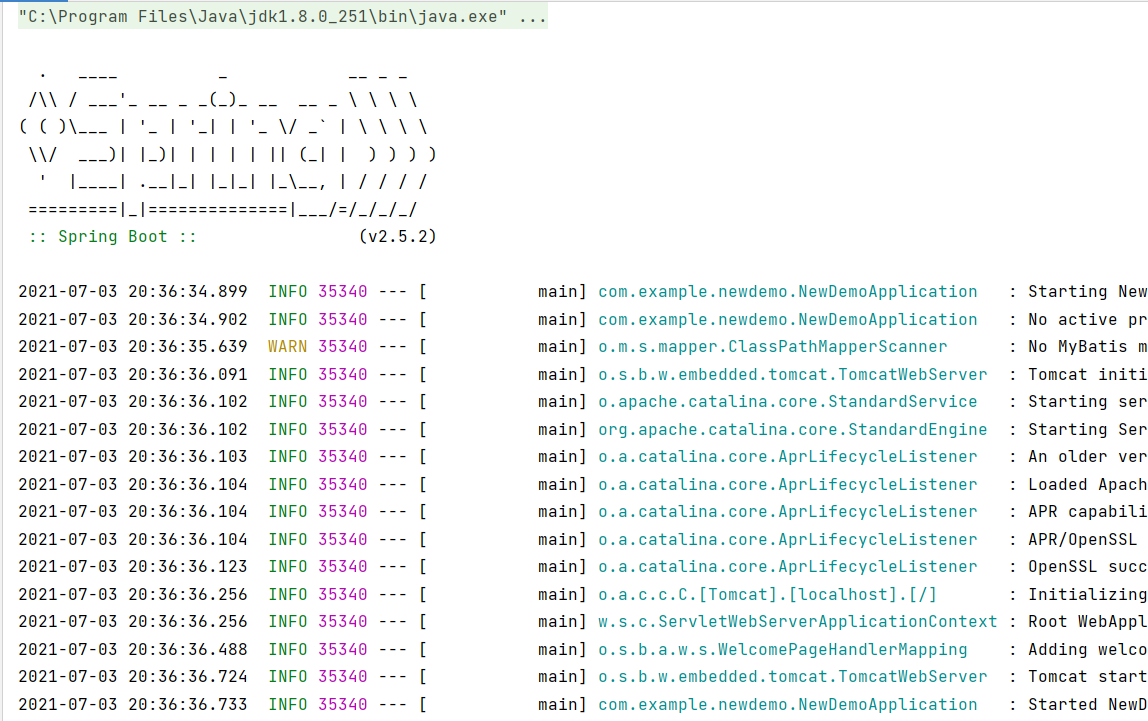1148x721 pixels.
Task: Select the timestamp 2021-07-03 20:36:36.733
Action: pyautogui.click(x=133, y=704)
